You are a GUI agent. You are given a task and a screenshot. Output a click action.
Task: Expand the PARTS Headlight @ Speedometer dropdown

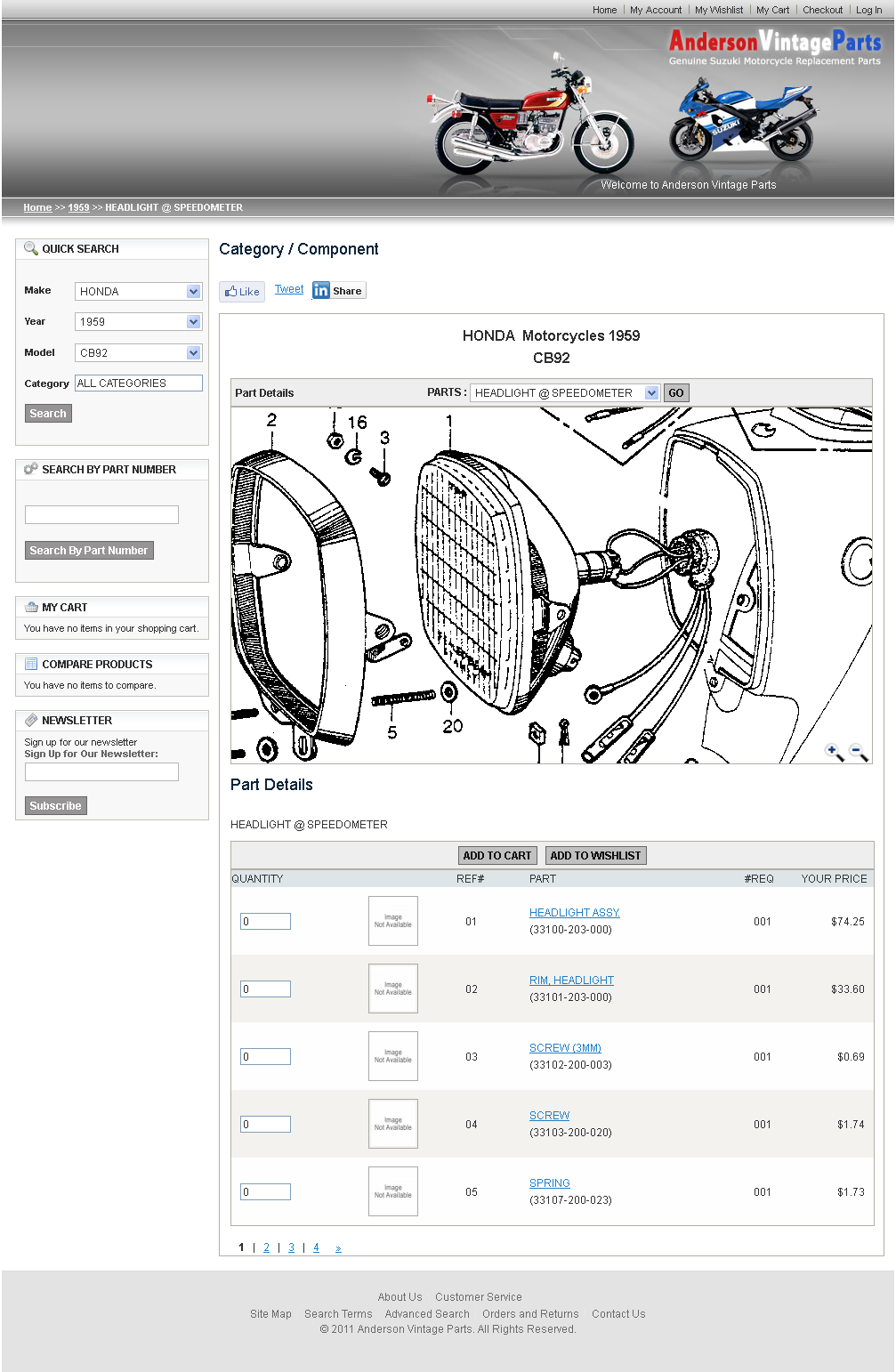pyautogui.click(x=565, y=392)
